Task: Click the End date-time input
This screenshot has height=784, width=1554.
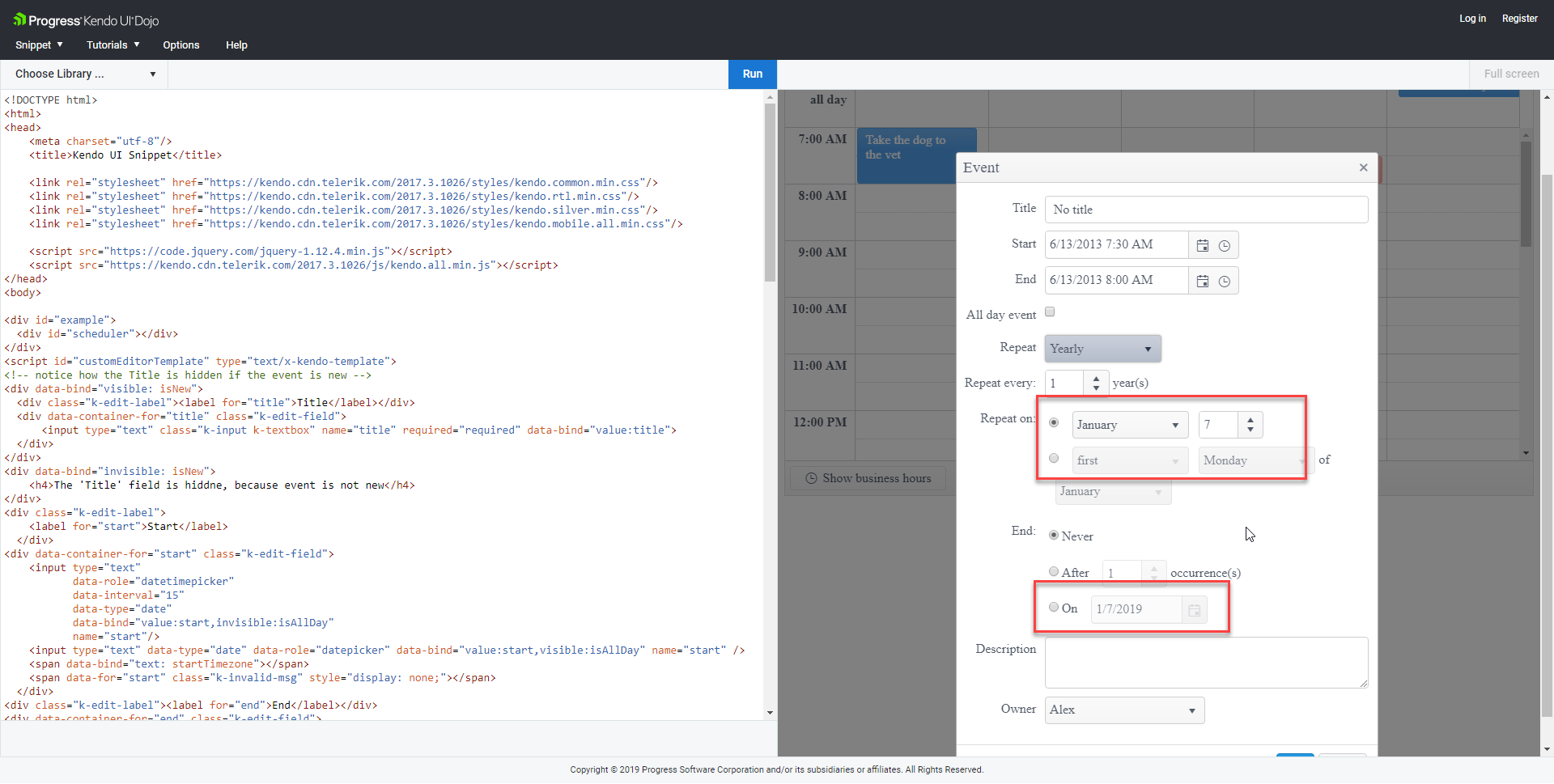Action: [x=1116, y=281]
